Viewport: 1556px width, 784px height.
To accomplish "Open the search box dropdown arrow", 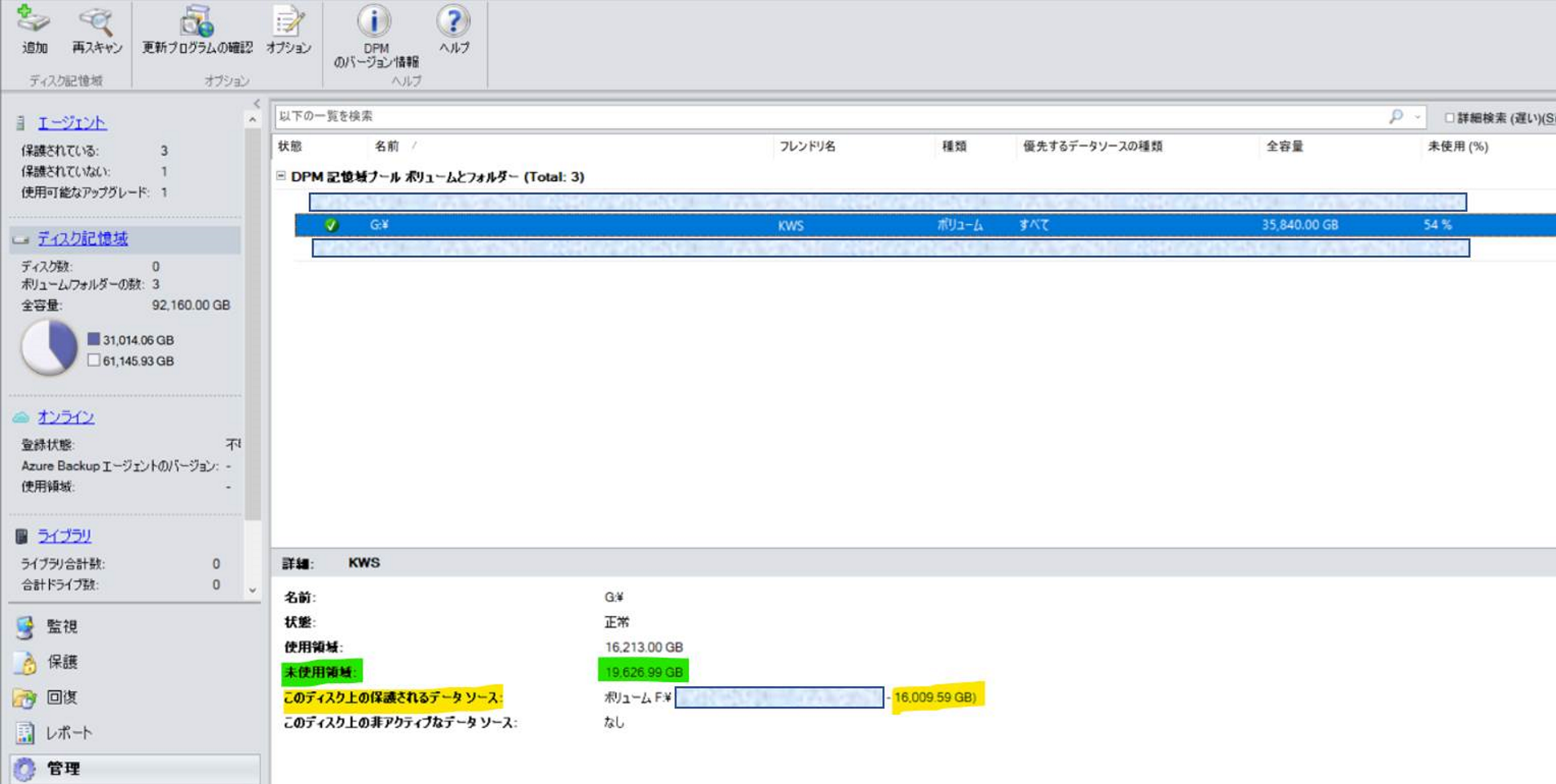I will pos(1417,117).
